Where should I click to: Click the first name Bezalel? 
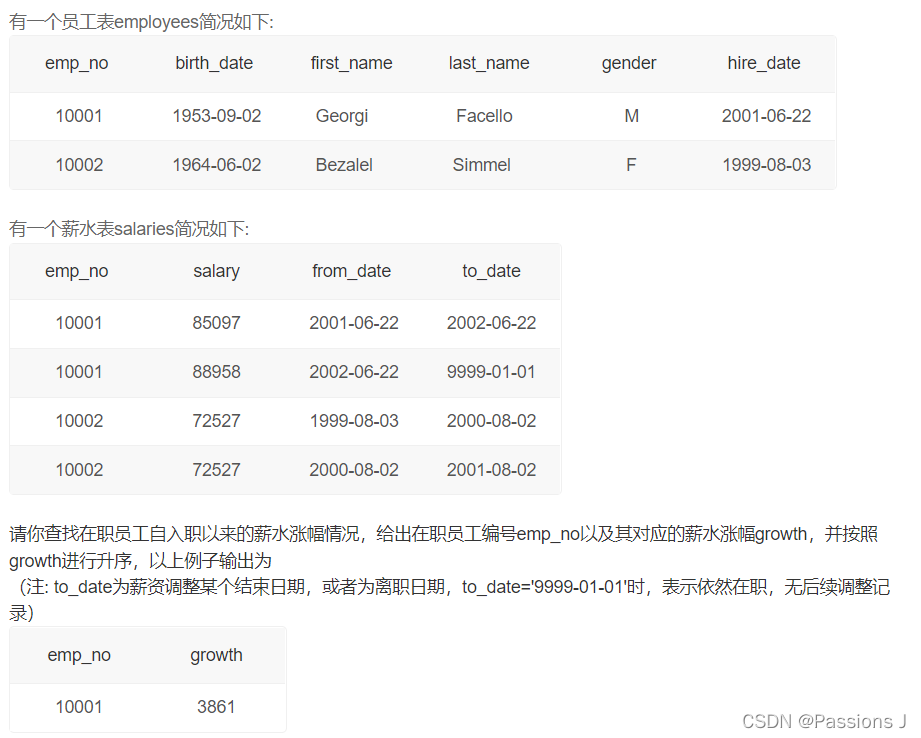coord(344,165)
